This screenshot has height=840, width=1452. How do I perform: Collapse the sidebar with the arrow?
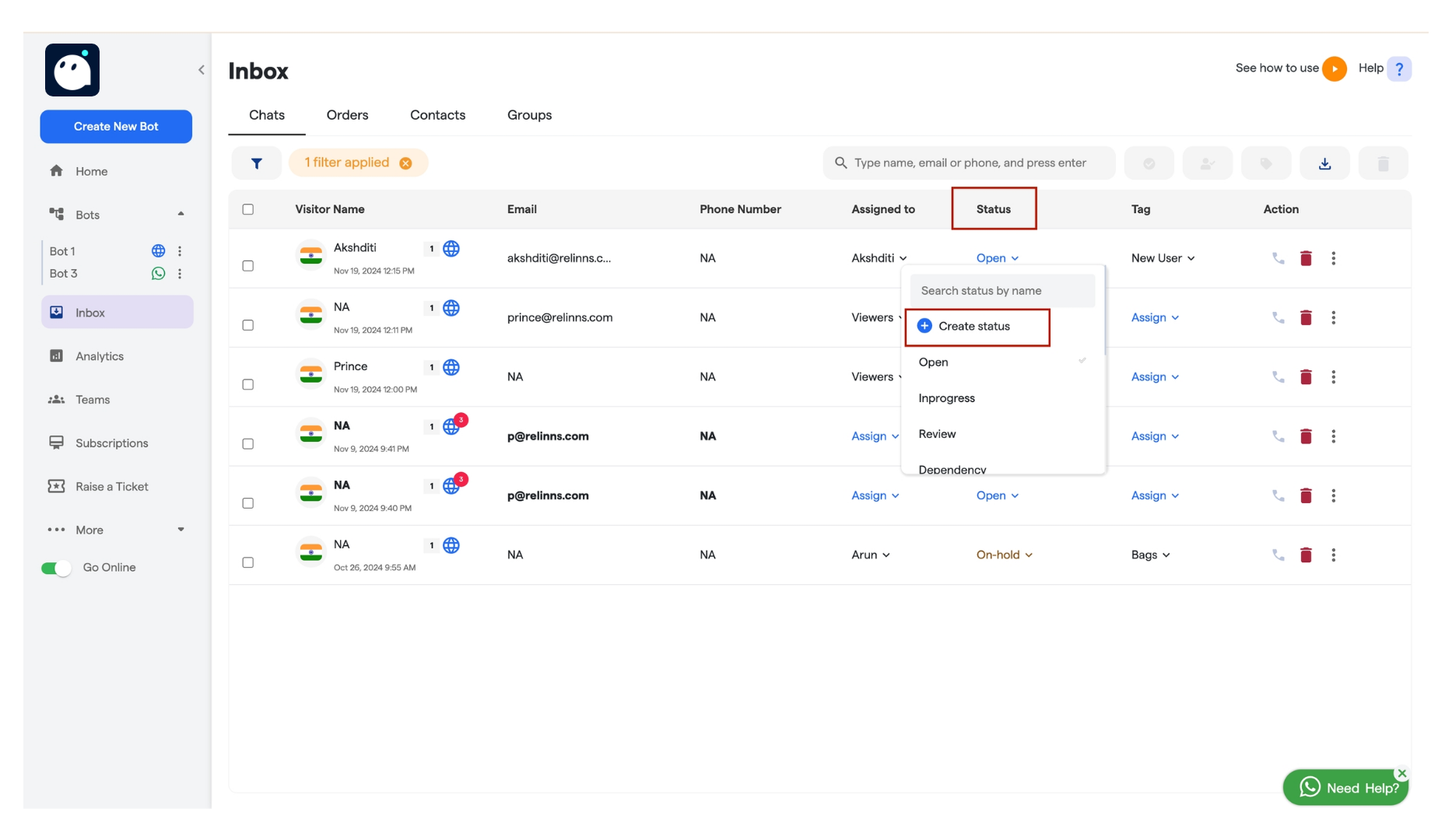202,70
